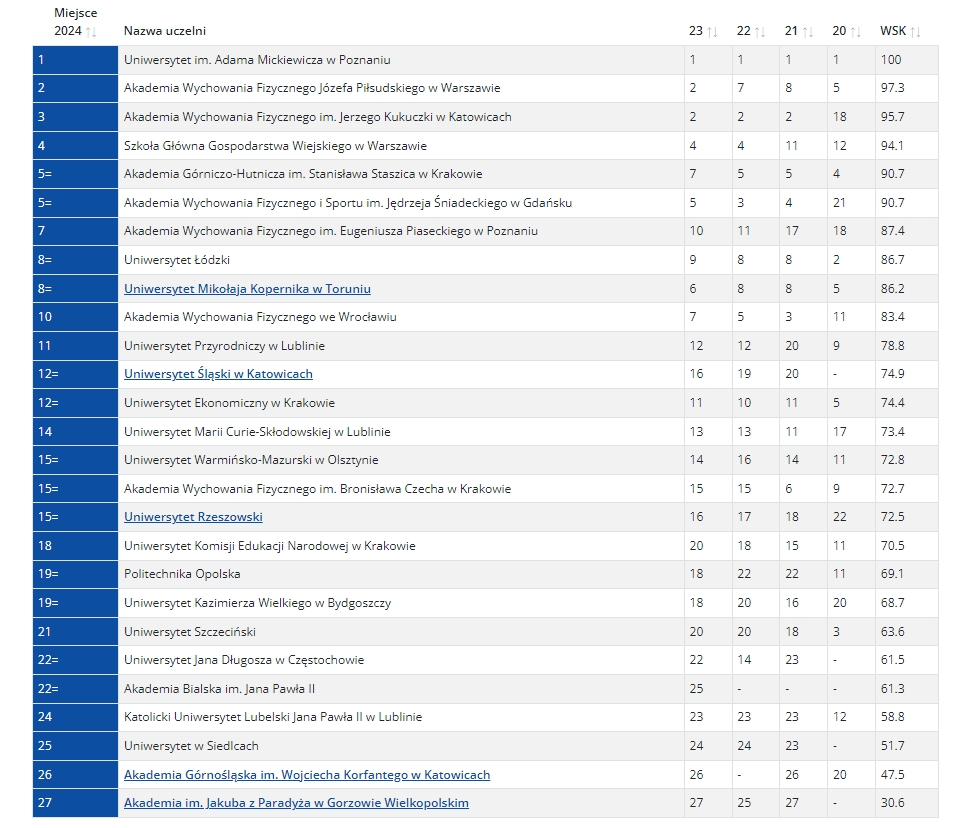This screenshot has height=828, width=961.
Task: Sort table by Miejsce 2024 arrows icon
Action: tap(92, 32)
